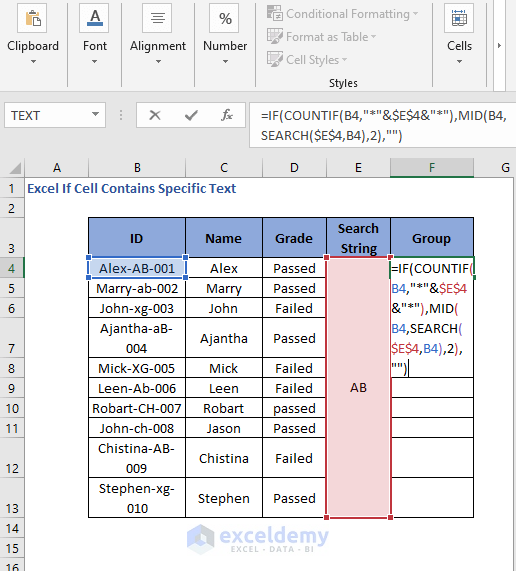Click cell Mick-XG-005
The image size is (516, 571).
tap(137, 368)
